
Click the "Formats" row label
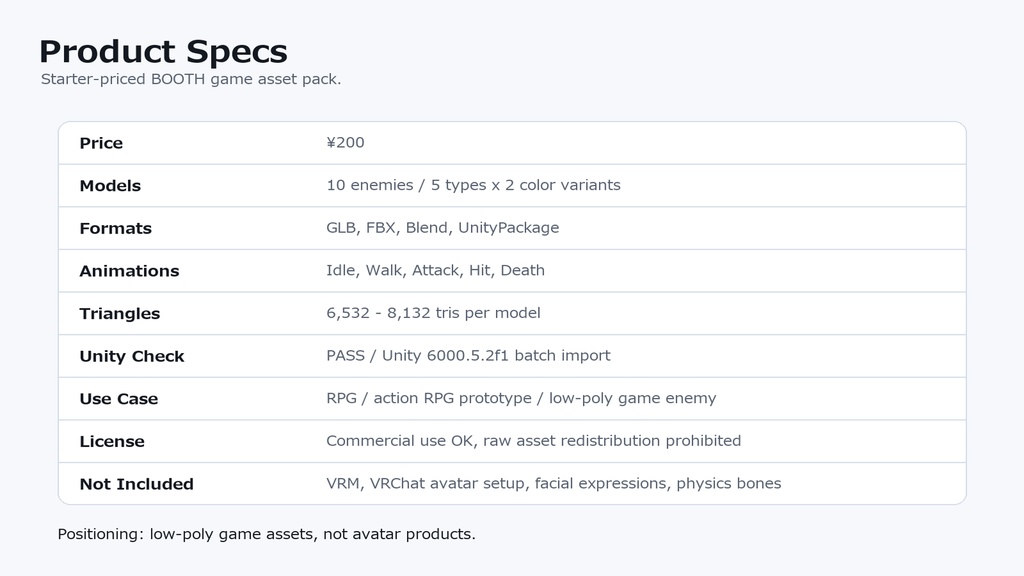coord(116,228)
